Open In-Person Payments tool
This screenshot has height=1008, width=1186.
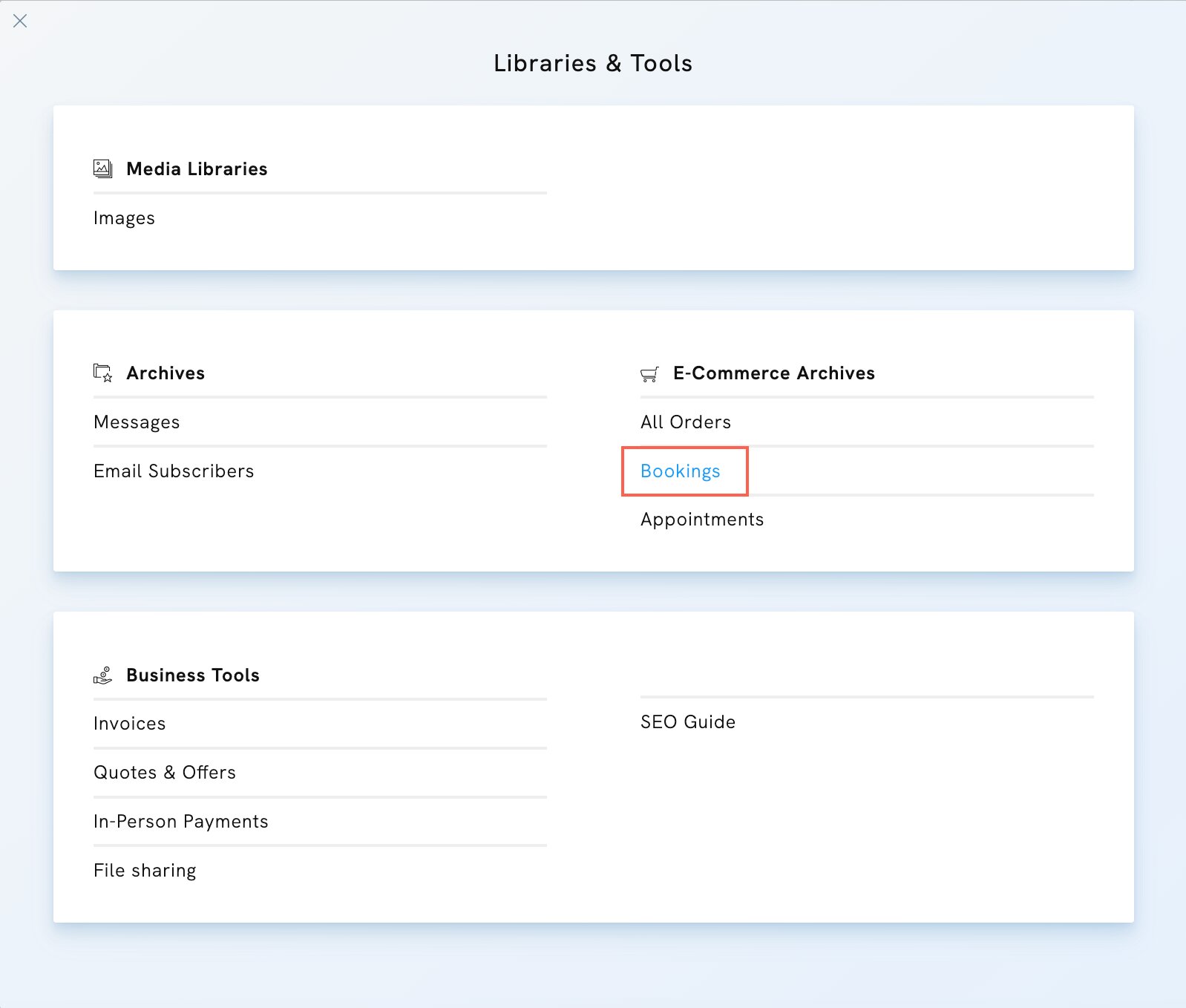pyautogui.click(x=181, y=822)
